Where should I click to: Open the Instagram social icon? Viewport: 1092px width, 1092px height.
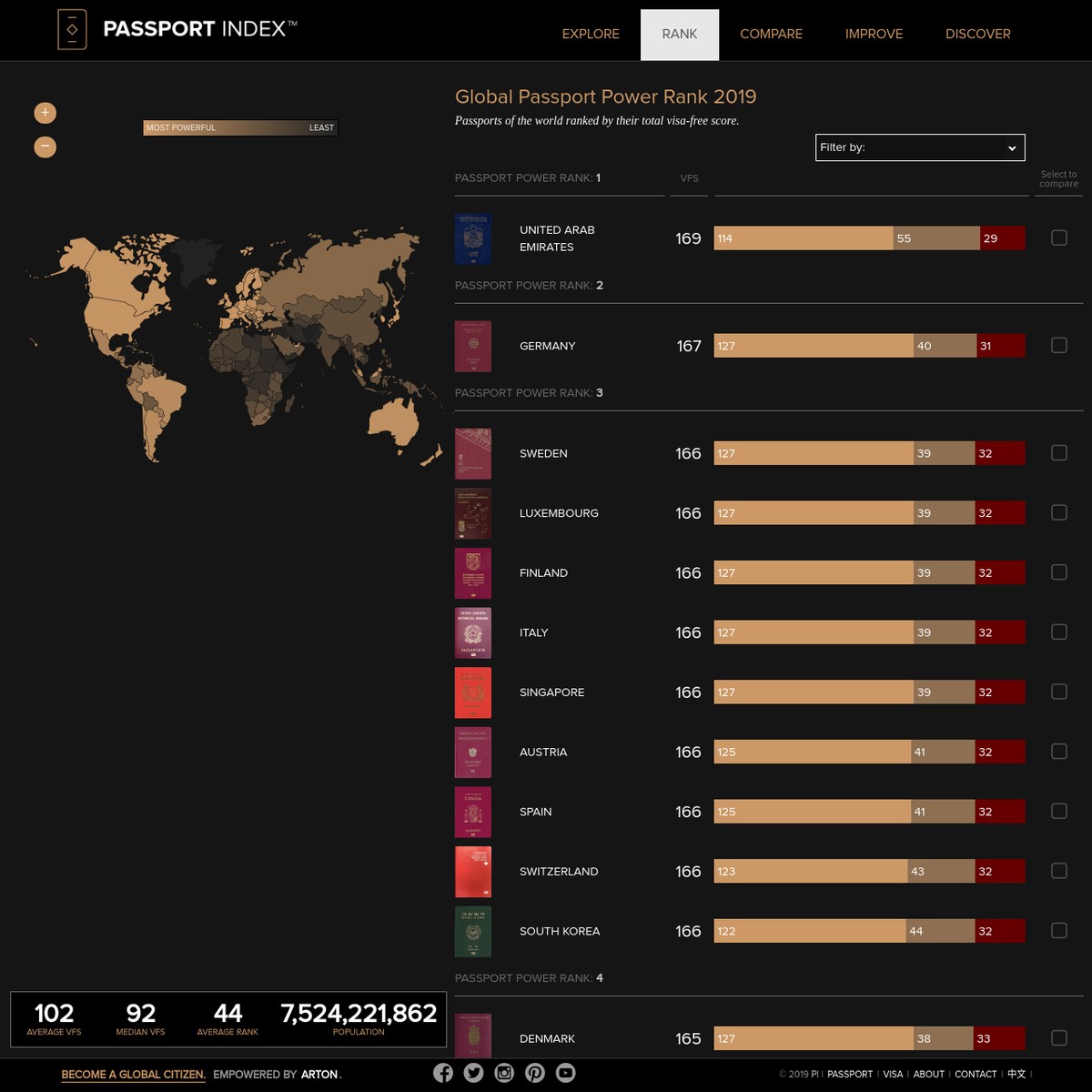(504, 1073)
